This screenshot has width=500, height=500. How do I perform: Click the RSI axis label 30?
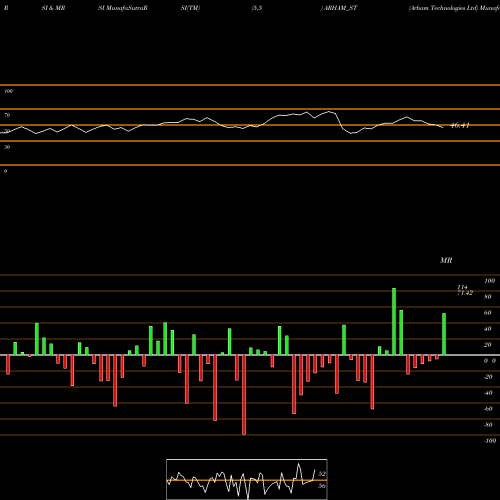7,147
